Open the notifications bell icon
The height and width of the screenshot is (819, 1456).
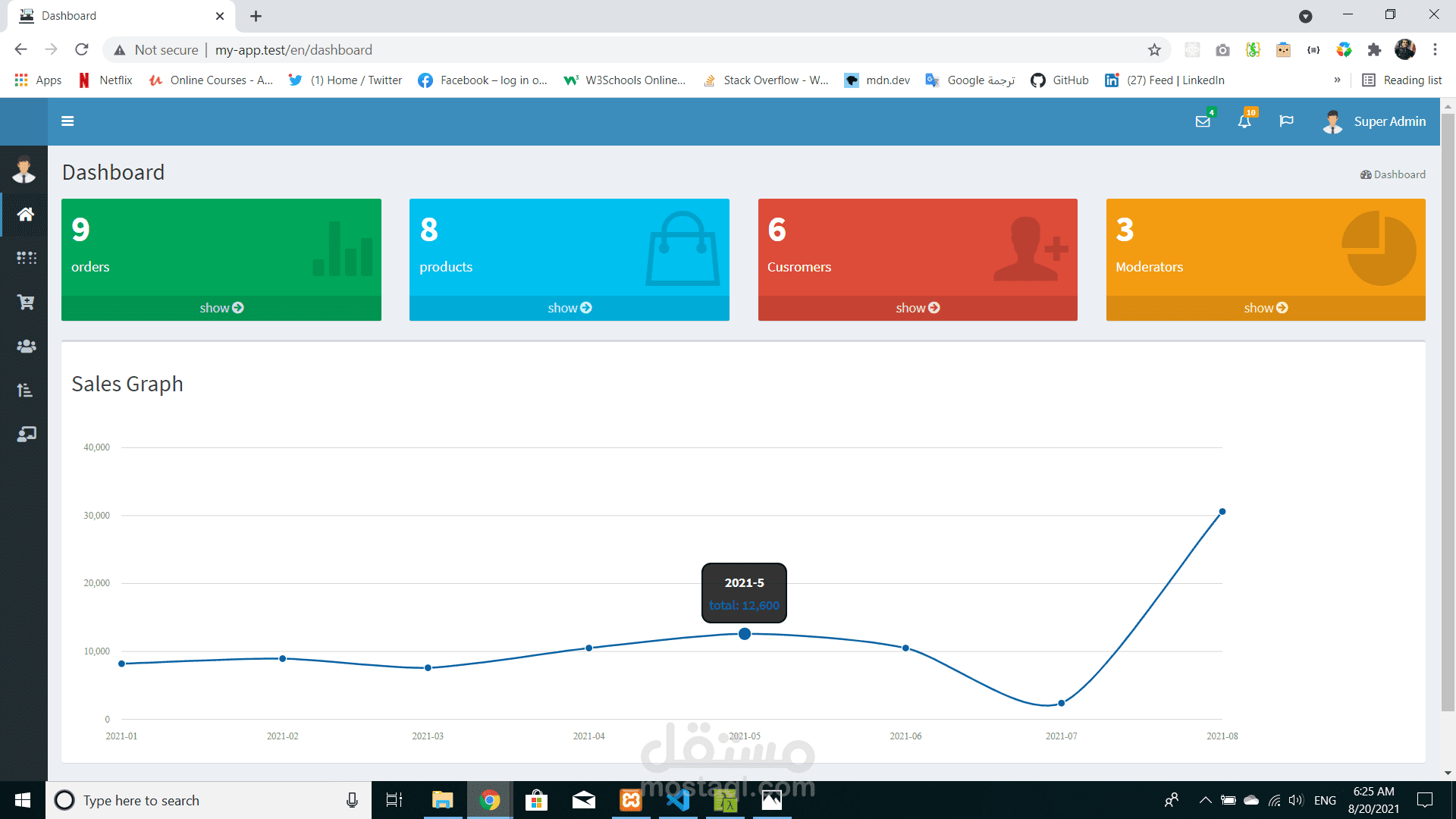pyautogui.click(x=1244, y=121)
